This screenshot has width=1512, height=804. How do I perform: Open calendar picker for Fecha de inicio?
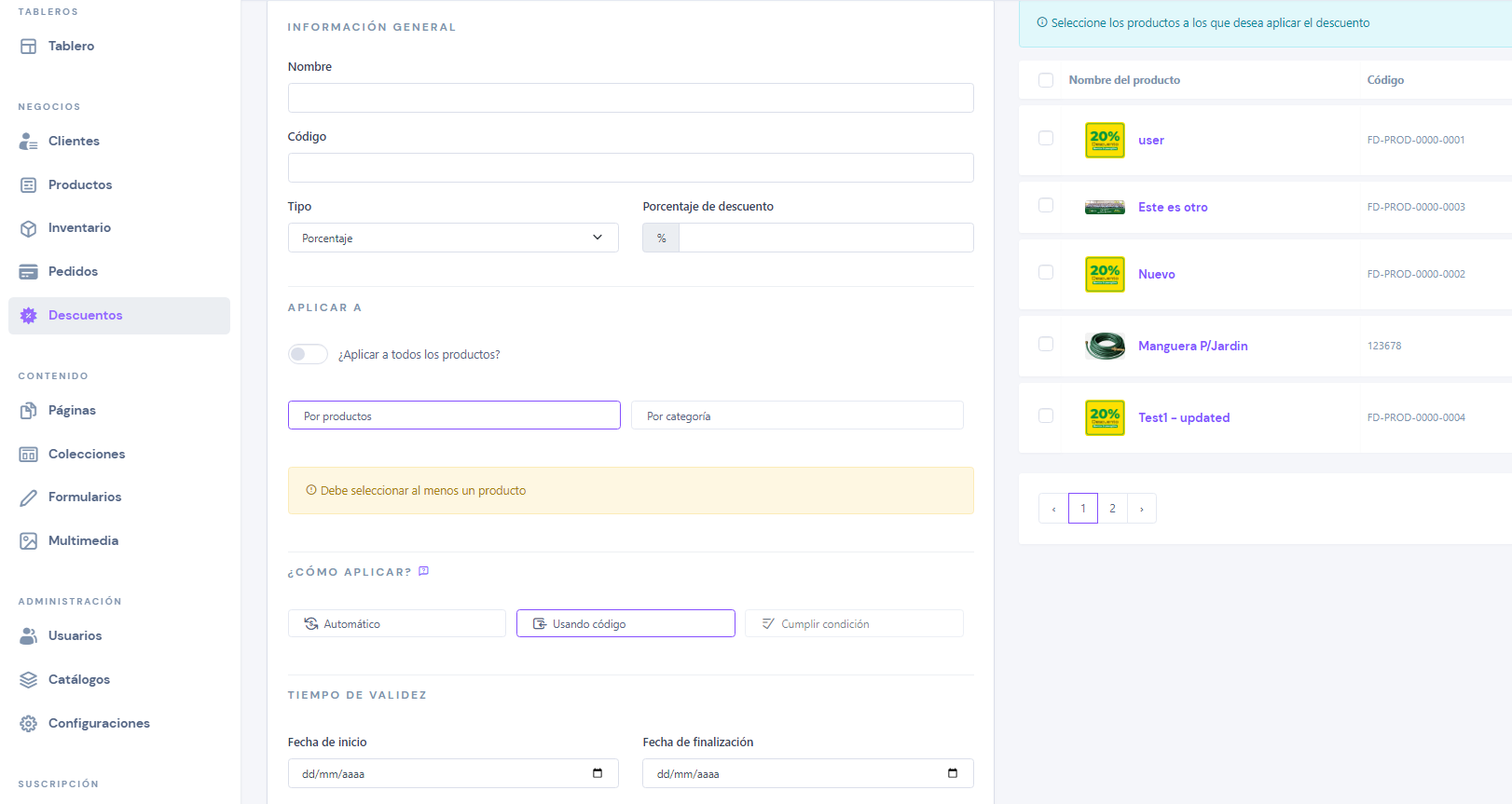tap(598, 773)
